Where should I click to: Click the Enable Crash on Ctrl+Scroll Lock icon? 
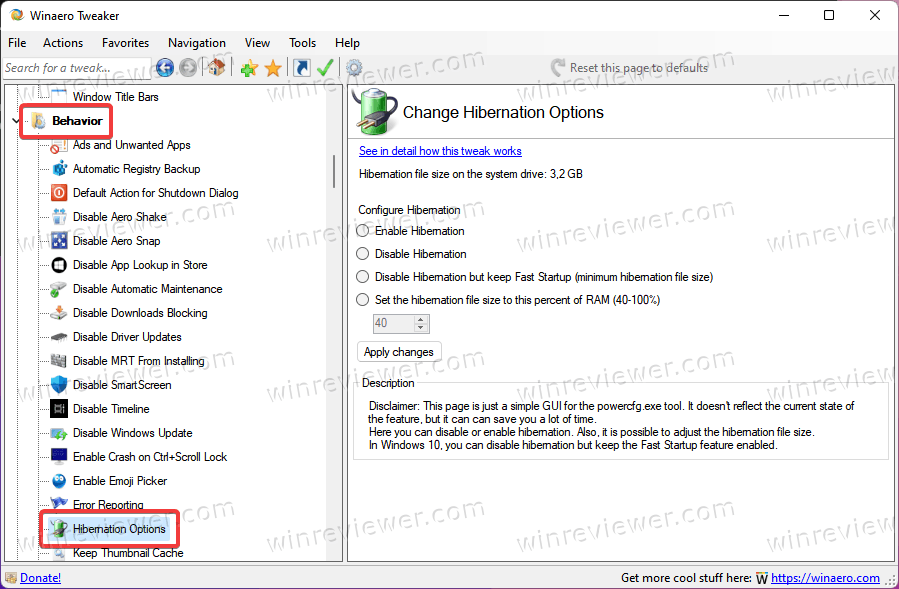59,457
